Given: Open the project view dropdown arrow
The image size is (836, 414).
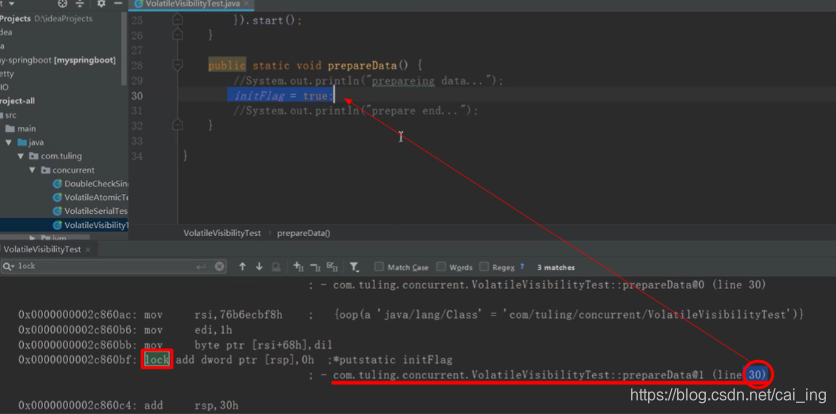Looking at the screenshot, I should point(11,4).
